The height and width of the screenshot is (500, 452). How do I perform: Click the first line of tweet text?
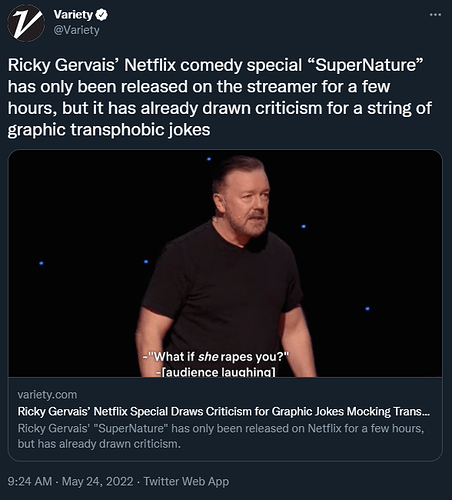pyautogui.click(x=215, y=65)
